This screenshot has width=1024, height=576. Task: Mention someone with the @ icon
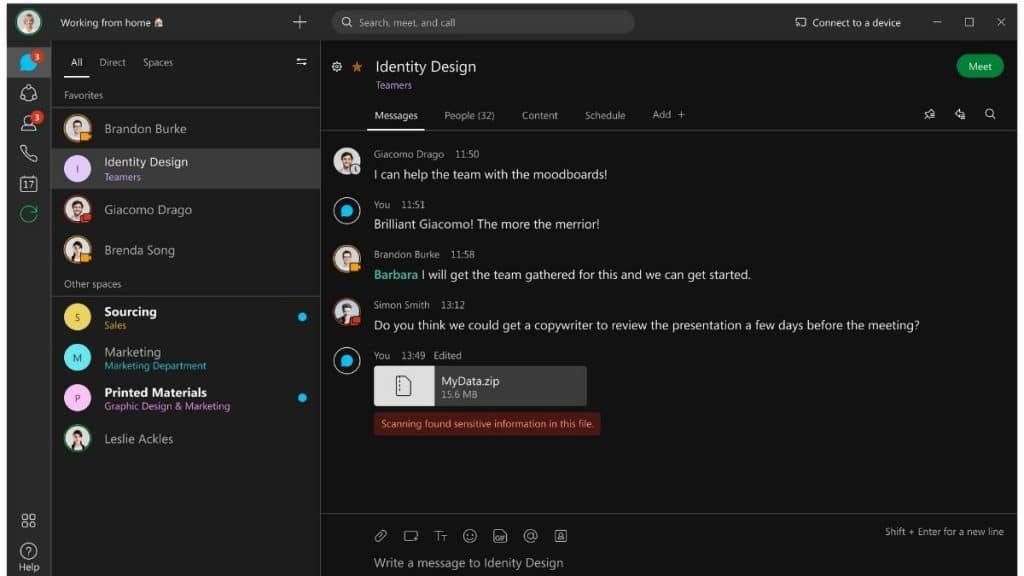530,536
